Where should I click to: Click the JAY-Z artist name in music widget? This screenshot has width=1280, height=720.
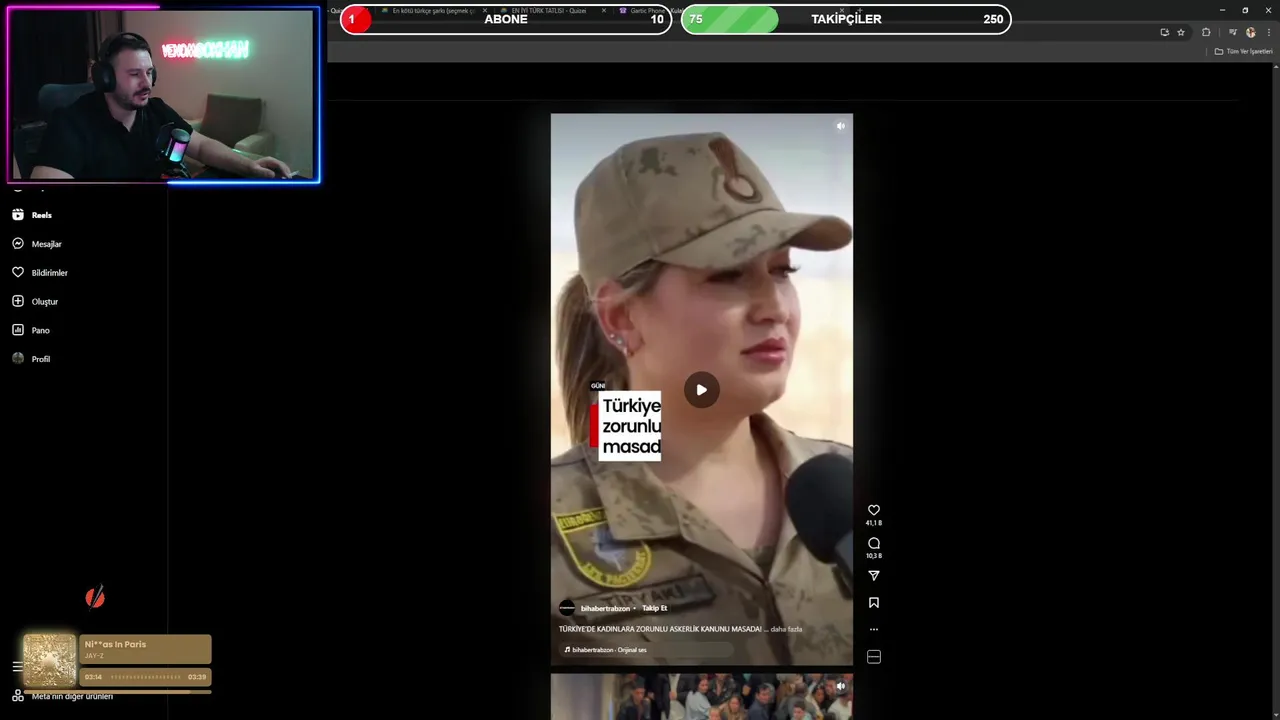tap(94, 656)
